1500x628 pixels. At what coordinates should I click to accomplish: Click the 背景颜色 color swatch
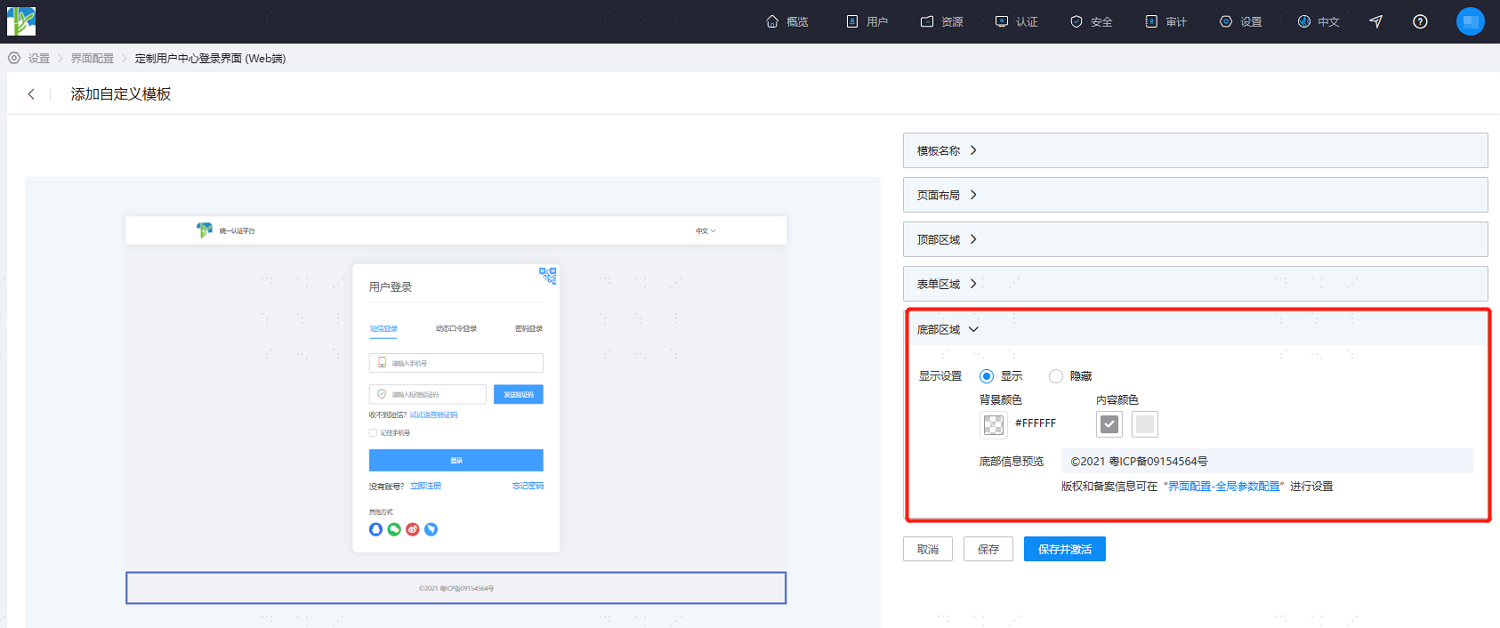coord(994,424)
